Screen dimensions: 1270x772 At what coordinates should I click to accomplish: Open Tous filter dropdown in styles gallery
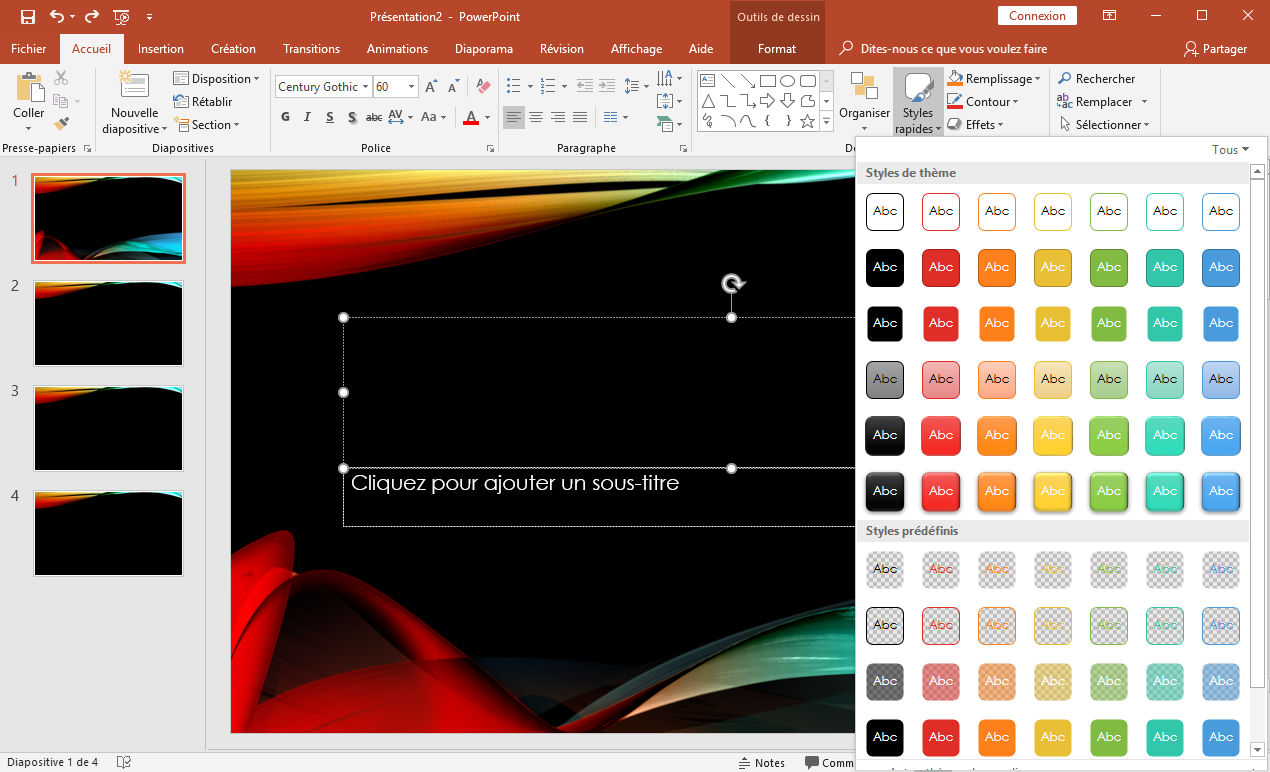click(1230, 150)
